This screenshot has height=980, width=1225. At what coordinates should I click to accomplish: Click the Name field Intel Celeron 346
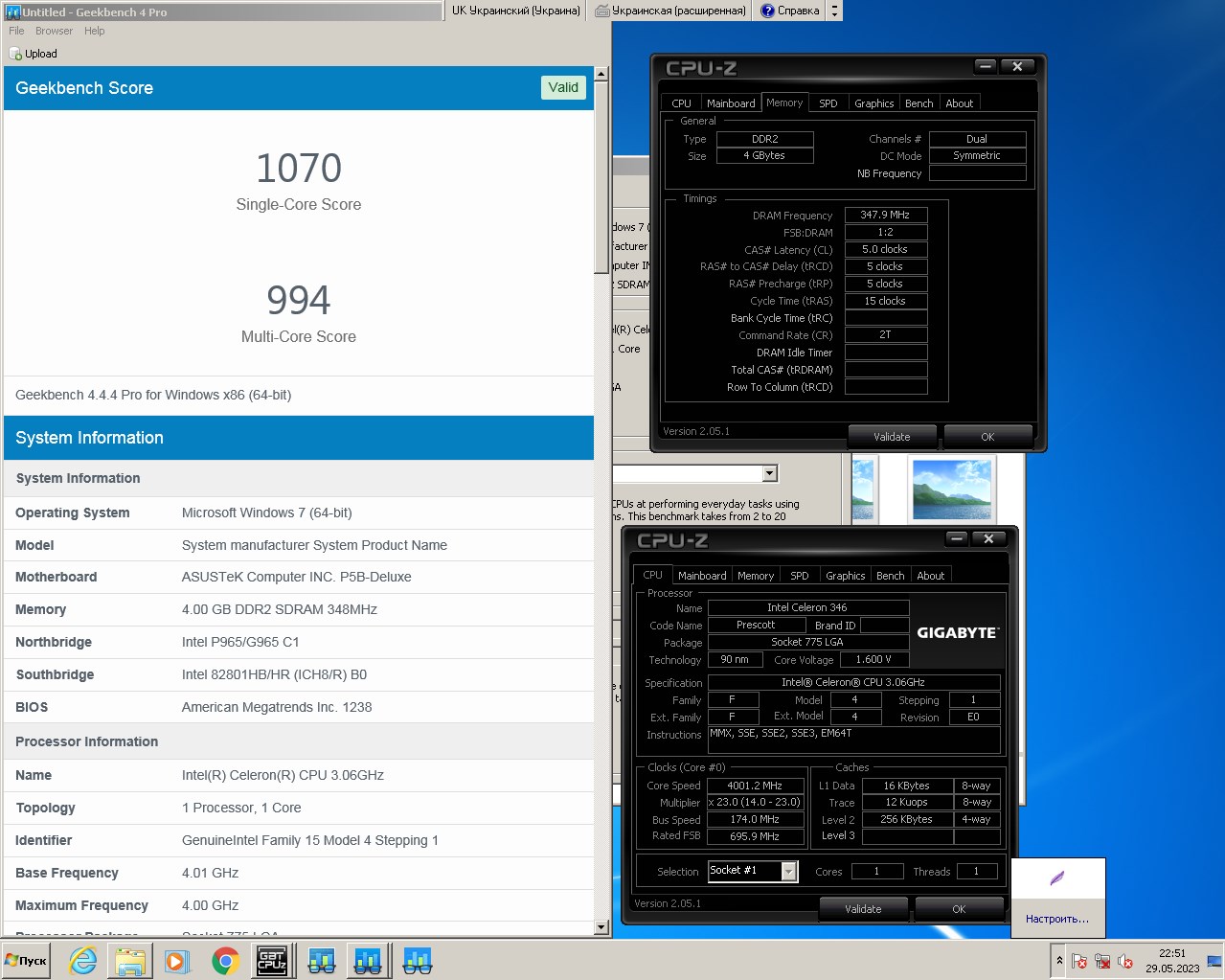(x=807, y=607)
